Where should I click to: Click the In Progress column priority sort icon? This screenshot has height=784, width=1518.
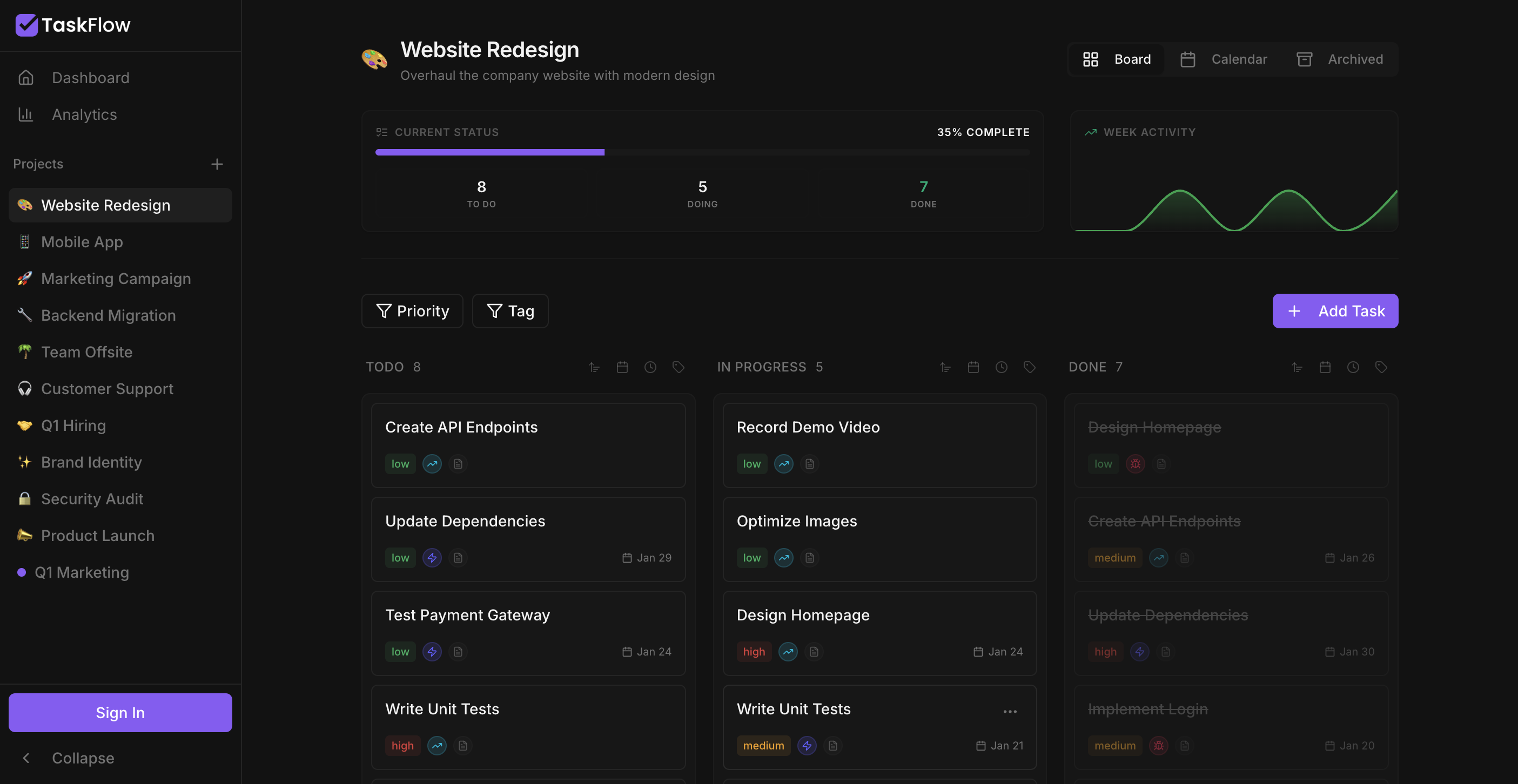(x=945, y=367)
